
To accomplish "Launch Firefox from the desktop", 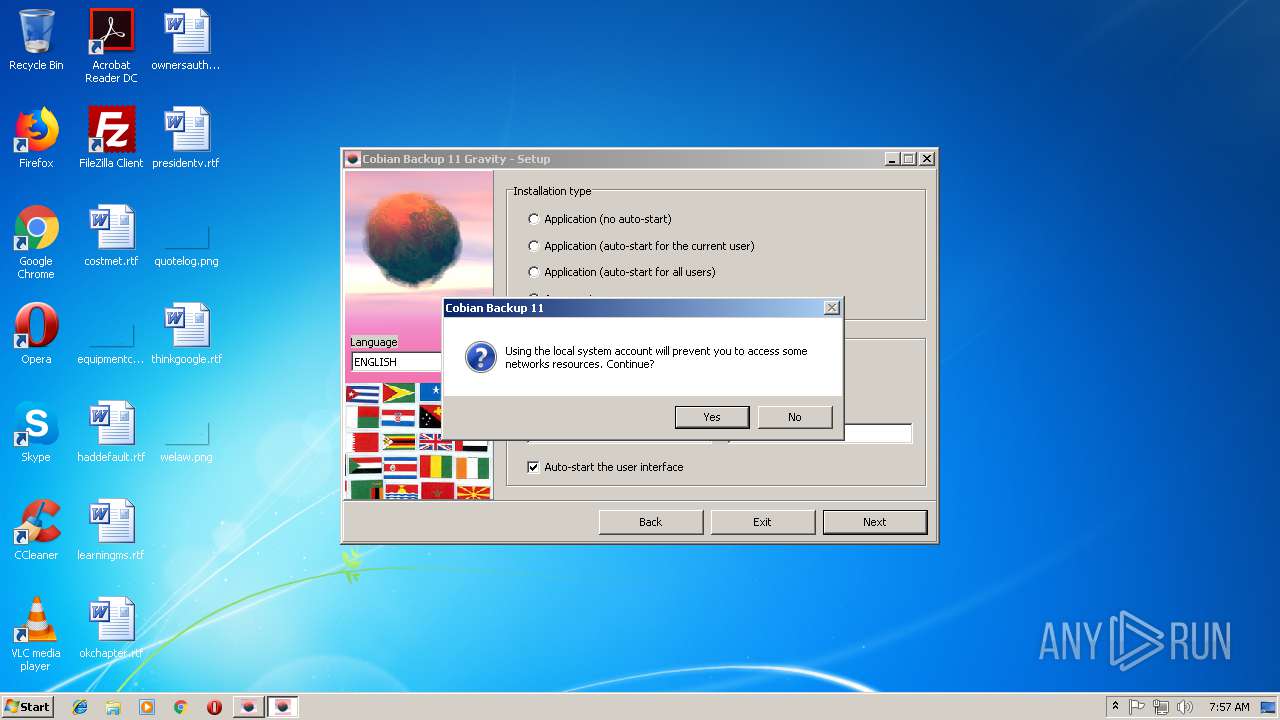I will pos(36,138).
